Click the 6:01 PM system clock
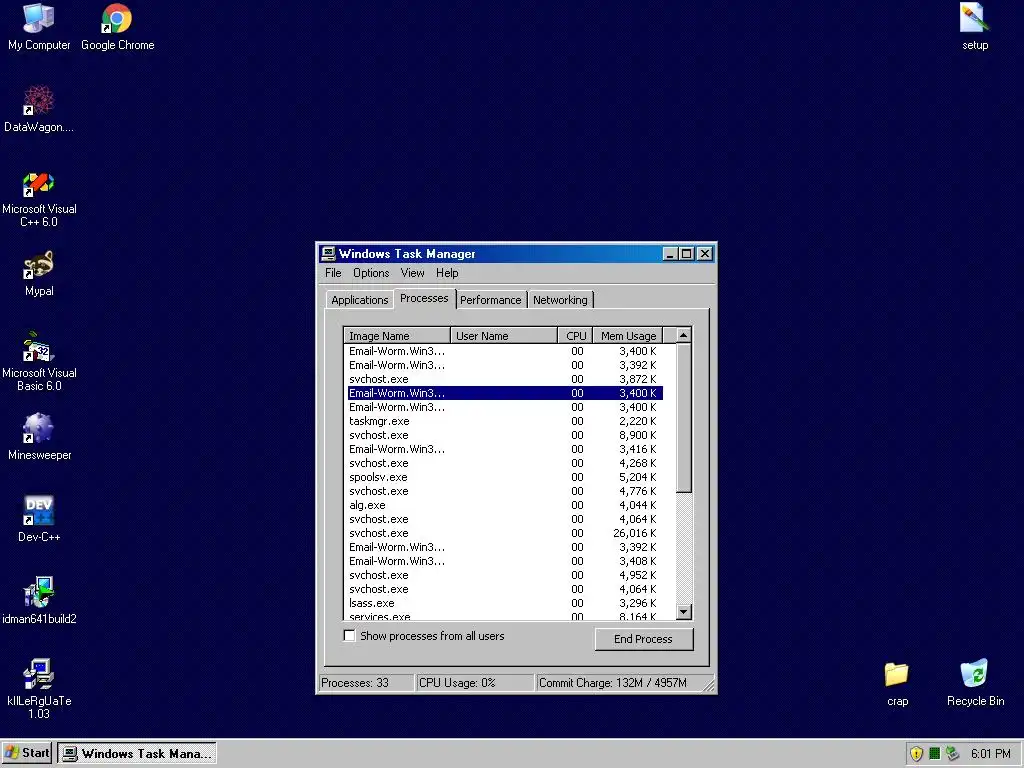 pos(990,754)
